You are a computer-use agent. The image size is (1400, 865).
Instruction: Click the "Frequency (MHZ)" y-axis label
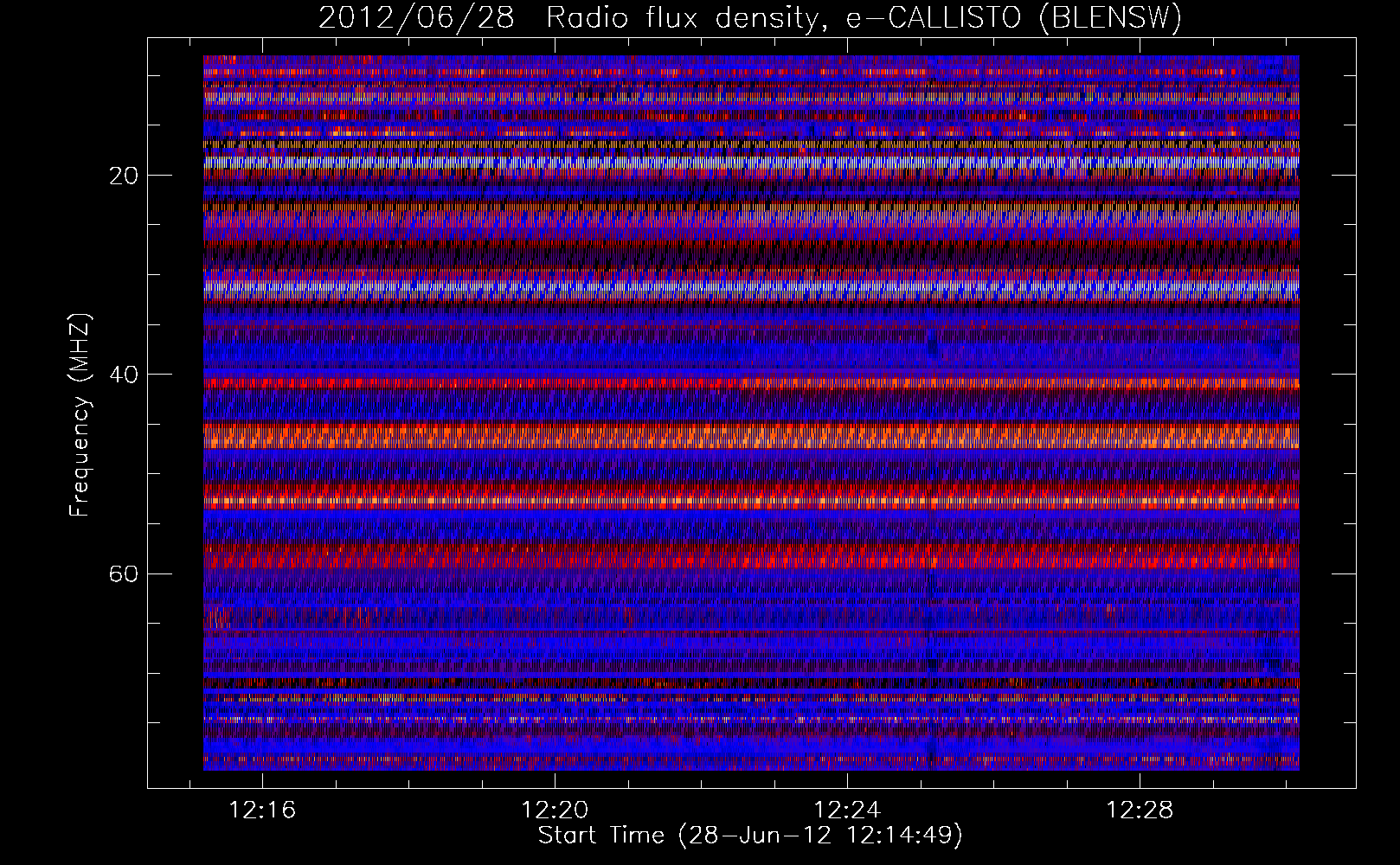coord(80,415)
